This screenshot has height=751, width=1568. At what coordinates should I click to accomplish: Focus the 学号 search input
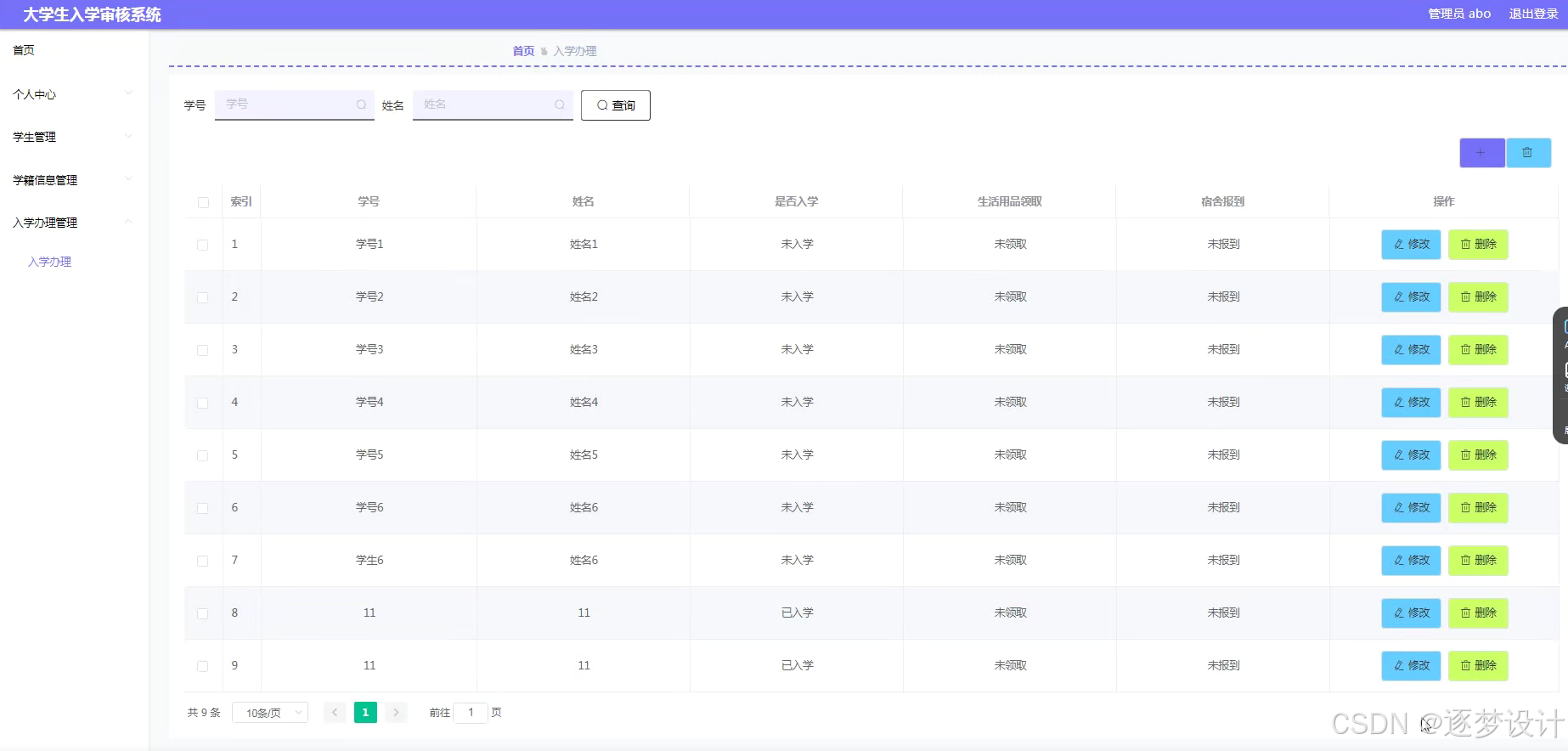click(x=295, y=104)
